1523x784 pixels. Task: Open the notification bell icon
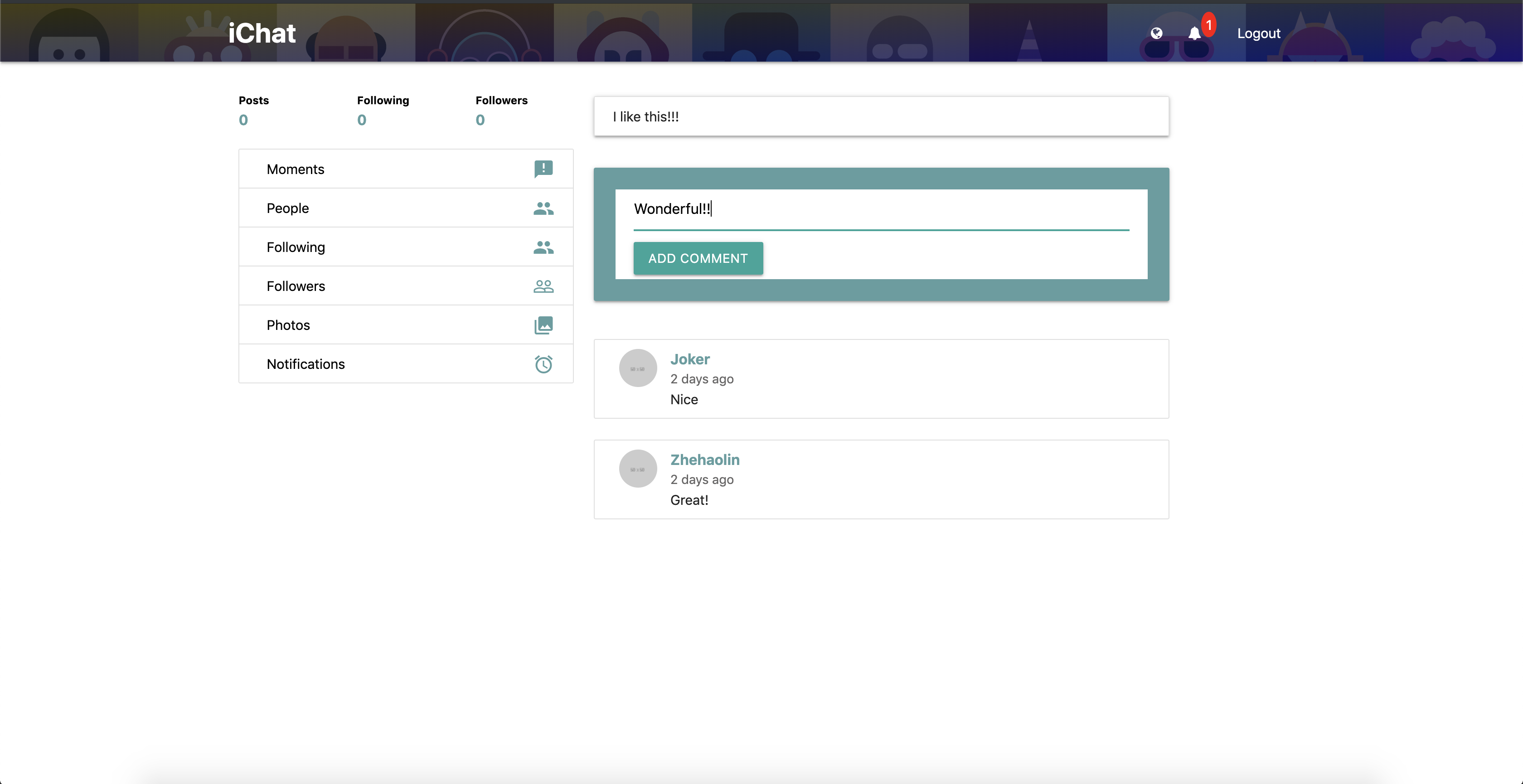coord(1194,33)
